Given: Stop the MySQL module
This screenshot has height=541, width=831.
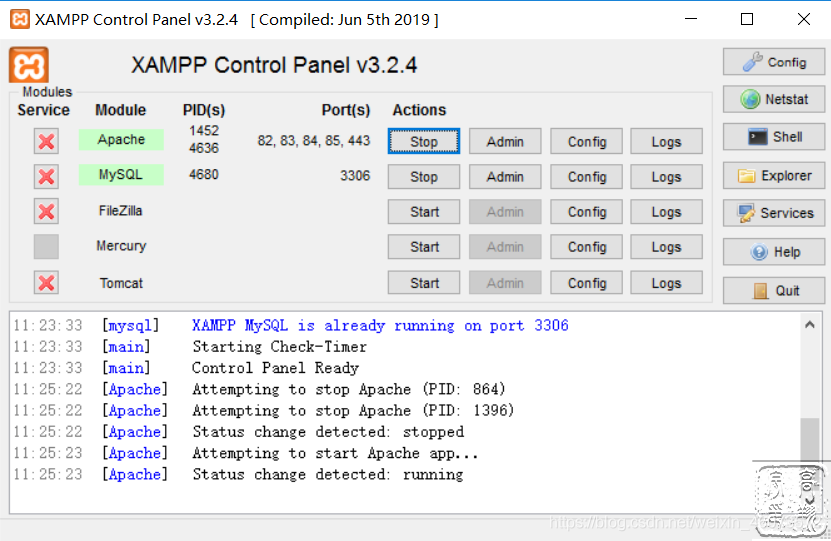Looking at the screenshot, I should pyautogui.click(x=423, y=176).
